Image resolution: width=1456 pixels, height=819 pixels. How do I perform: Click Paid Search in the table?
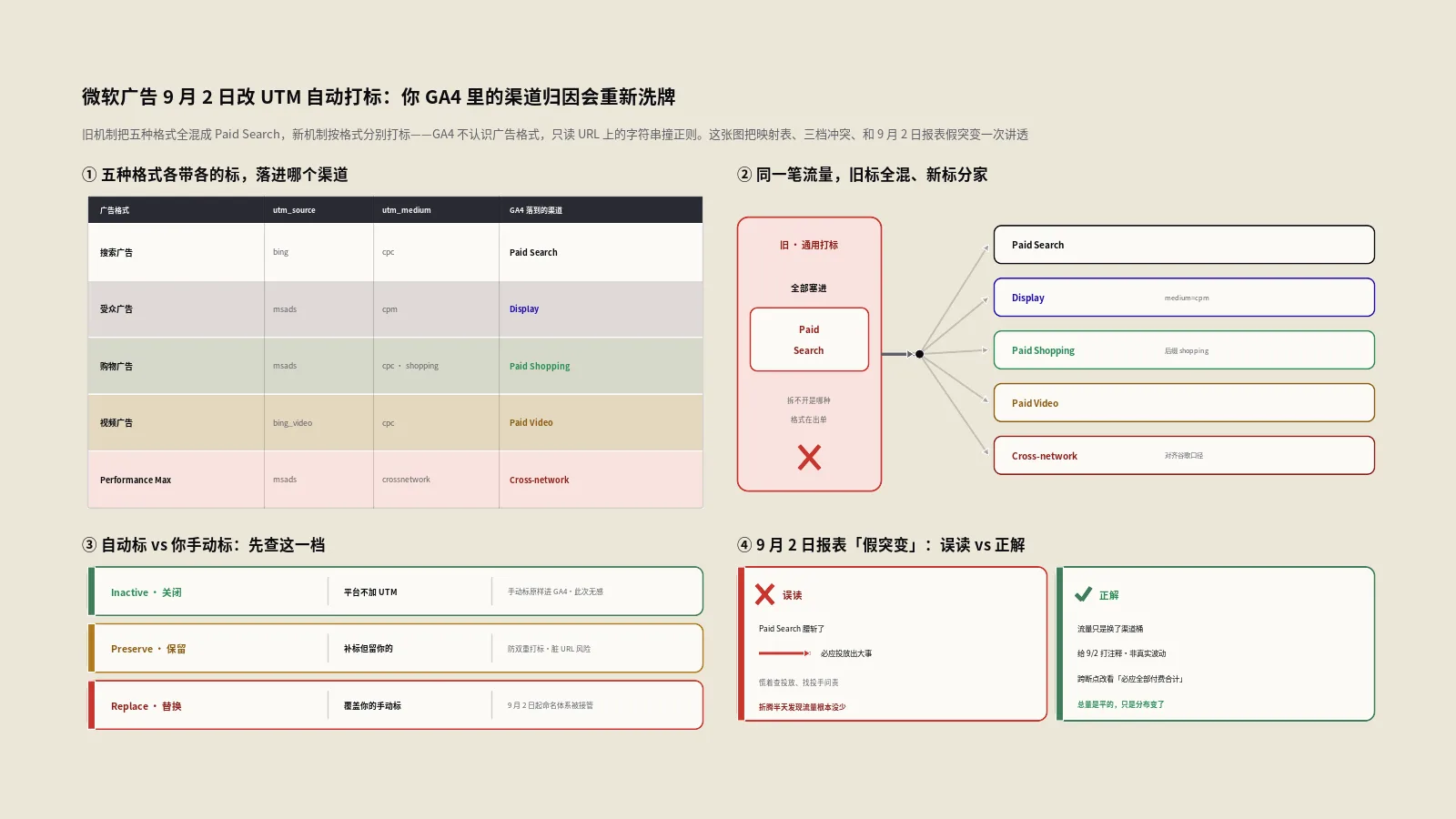(x=533, y=253)
